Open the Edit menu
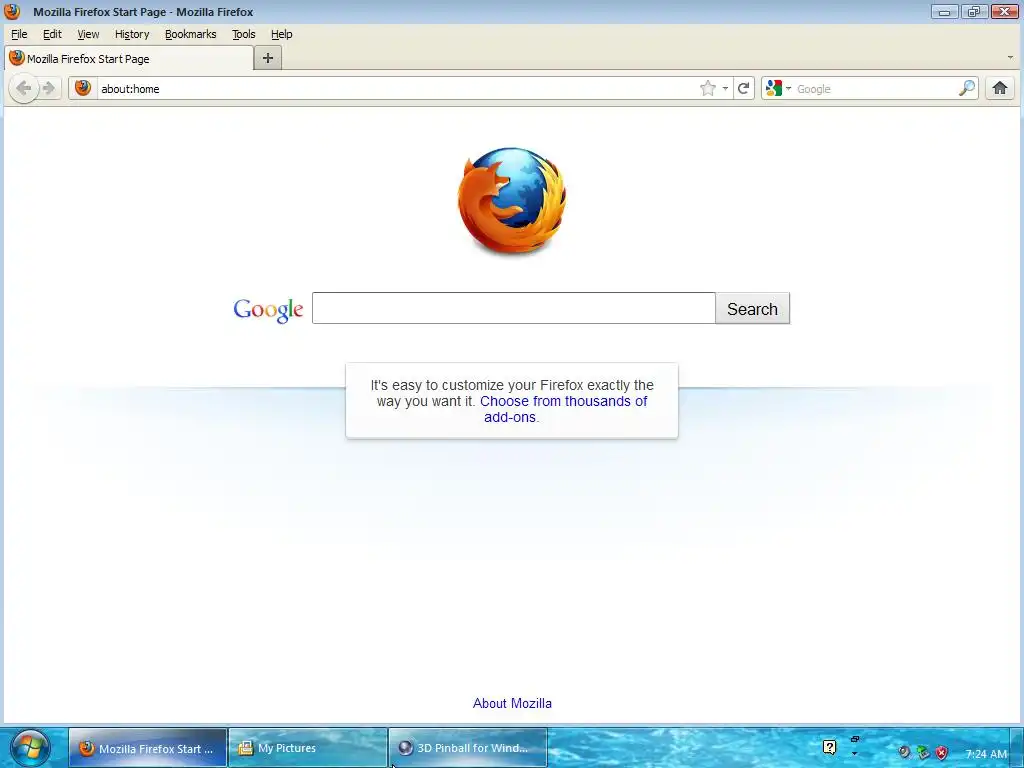Screen dimensions: 1024x768 point(52,34)
